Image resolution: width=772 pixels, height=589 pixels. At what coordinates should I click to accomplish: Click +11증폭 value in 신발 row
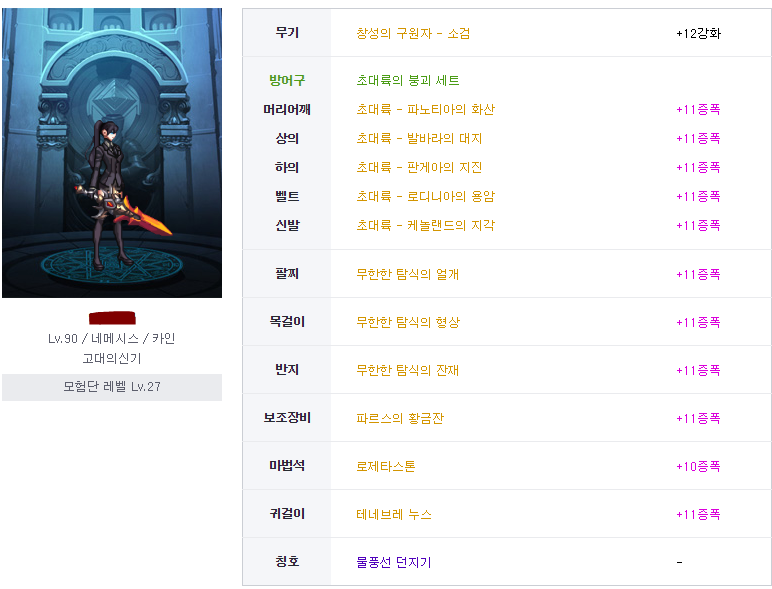pos(698,226)
